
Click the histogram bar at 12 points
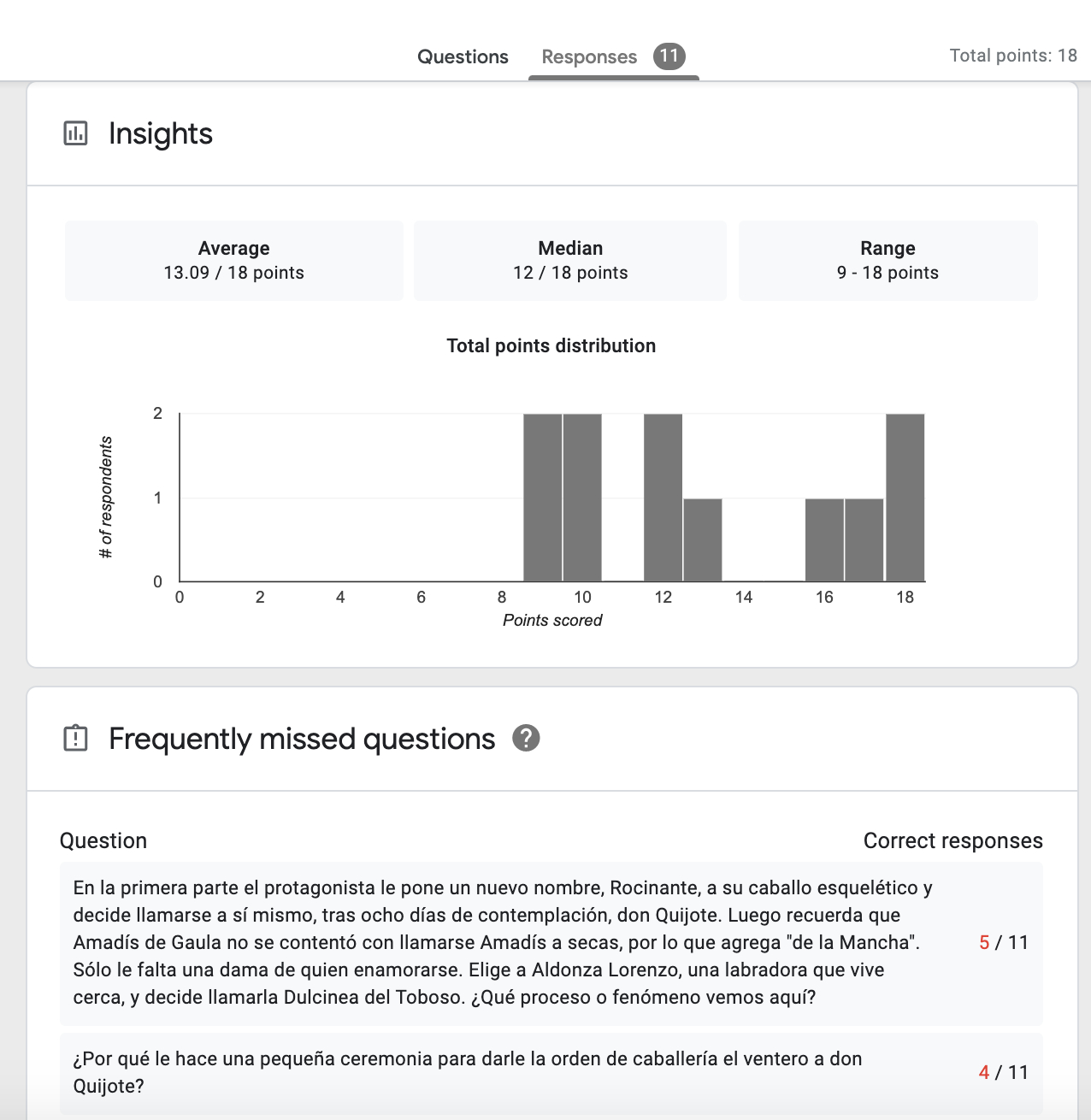click(663, 496)
